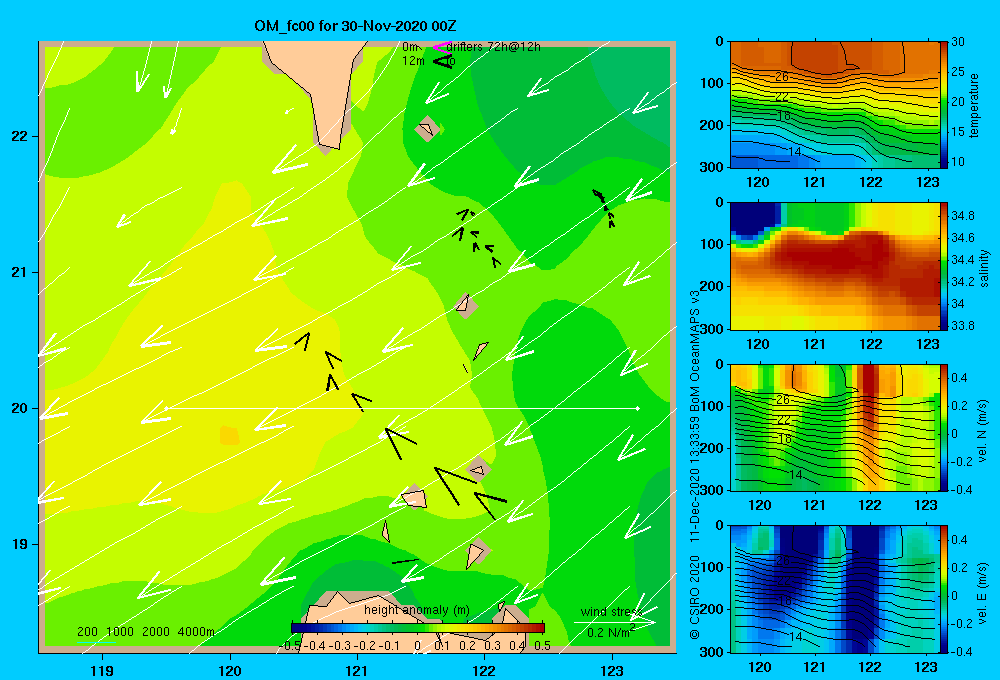Click the black 12m drifter arrow in legend
The width and height of the screenshot is (1000, 680).
(442, 61)
